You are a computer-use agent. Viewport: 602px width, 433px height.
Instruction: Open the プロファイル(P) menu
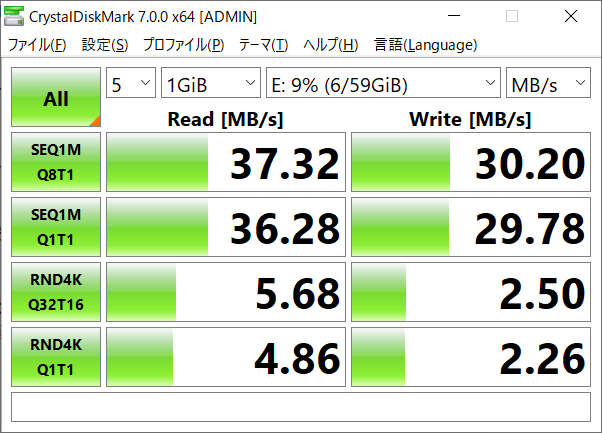click(184, 45)
